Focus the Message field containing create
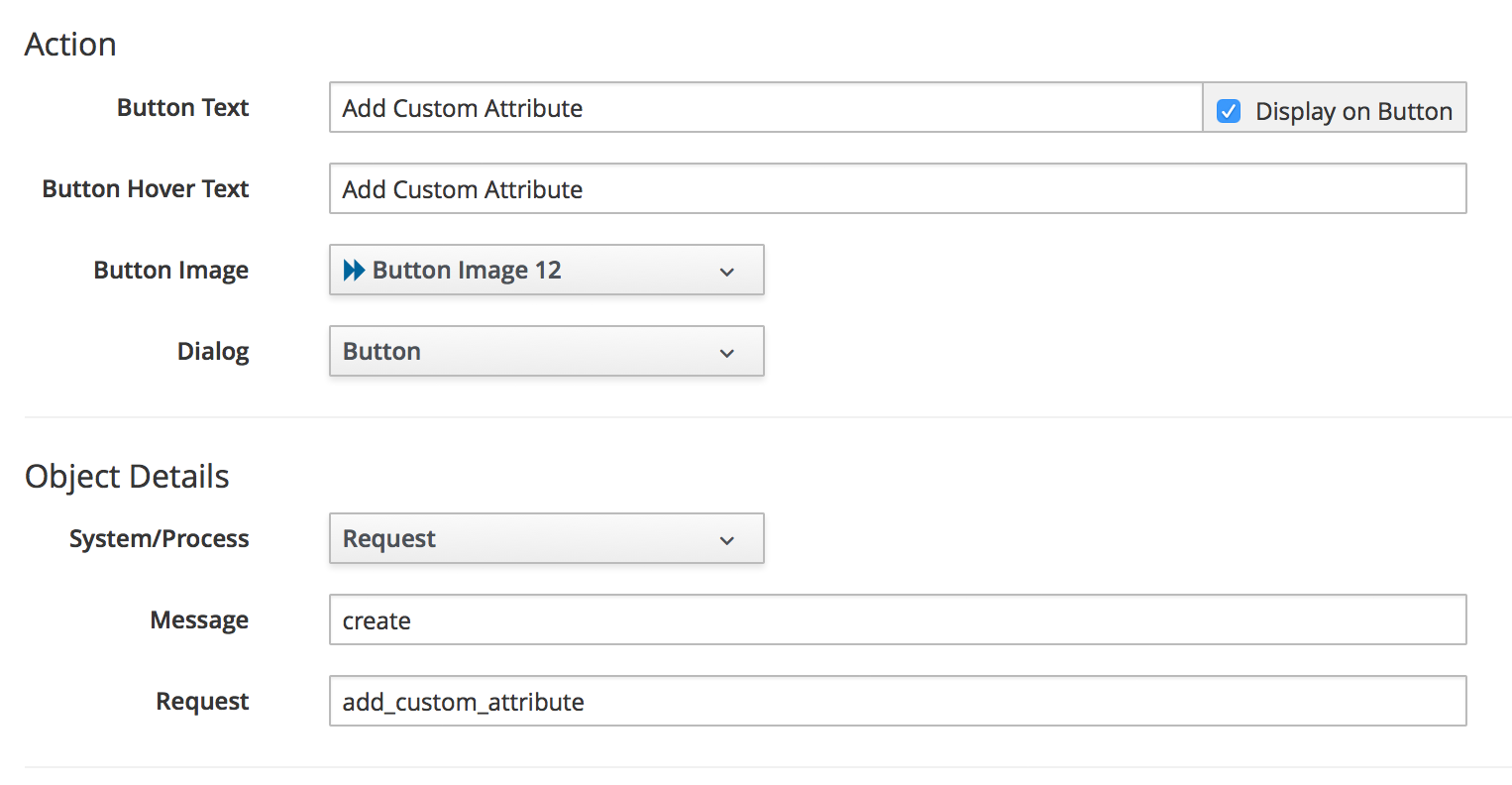Image resolution: width=1512 pixels, height=785 pixels. point(897,620)
